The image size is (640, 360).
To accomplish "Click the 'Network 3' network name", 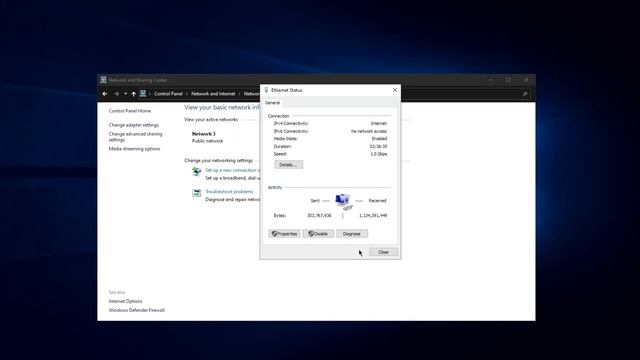I will [203, 134].
